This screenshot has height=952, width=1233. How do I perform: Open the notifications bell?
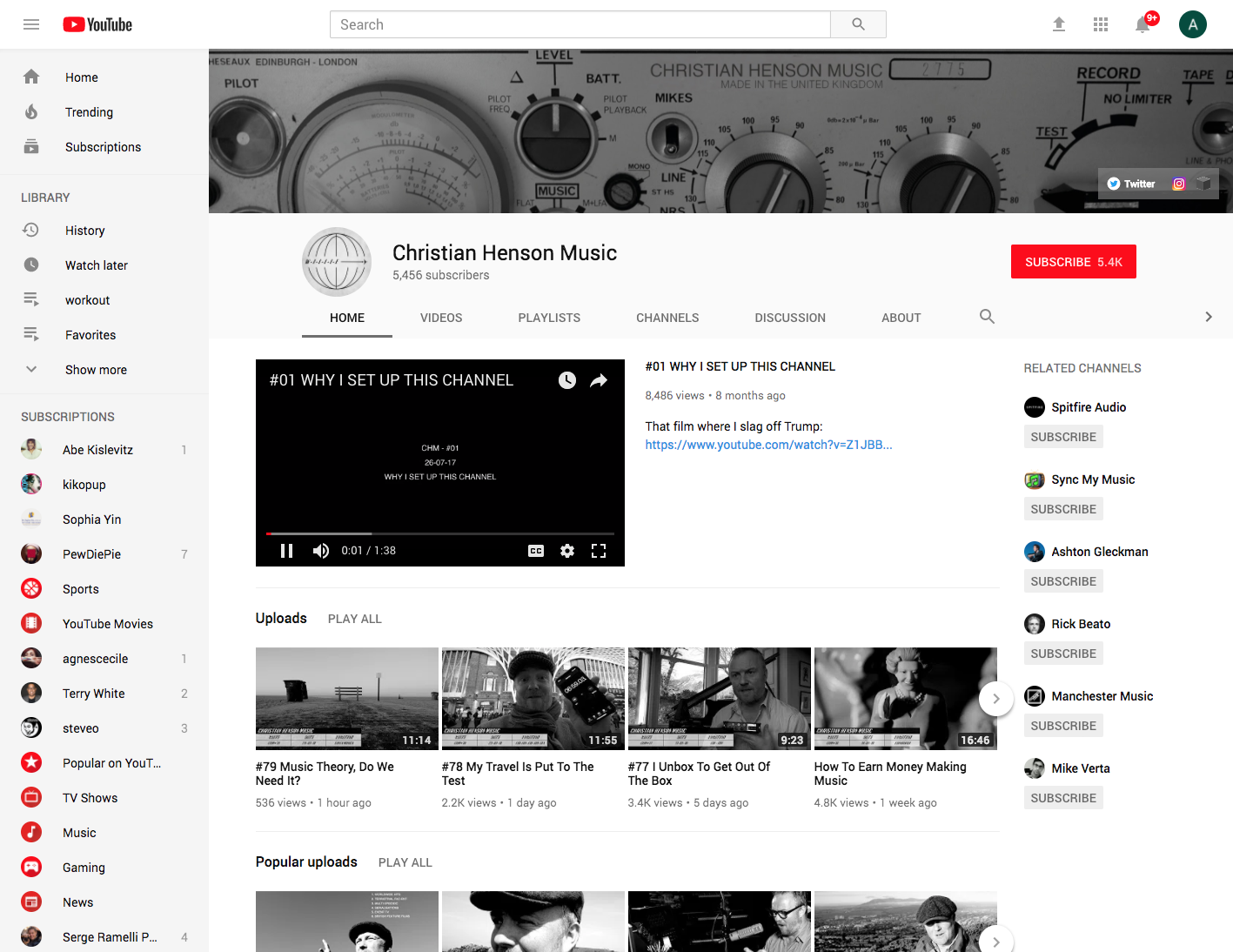1143,24
